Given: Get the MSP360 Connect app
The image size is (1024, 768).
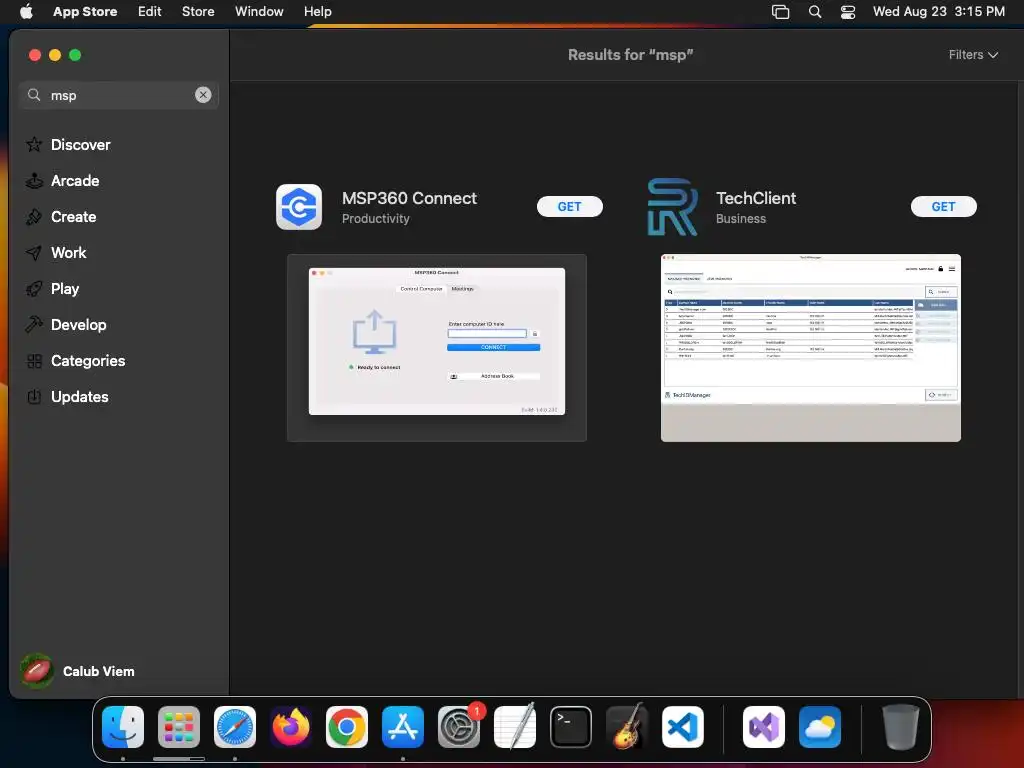Looking at the screenshot, I should point(569,206).
